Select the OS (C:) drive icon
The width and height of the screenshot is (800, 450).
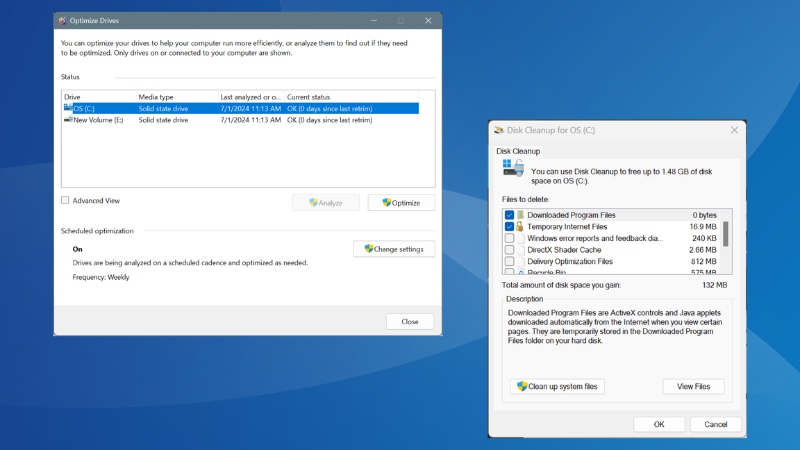(x=68, y=108)
